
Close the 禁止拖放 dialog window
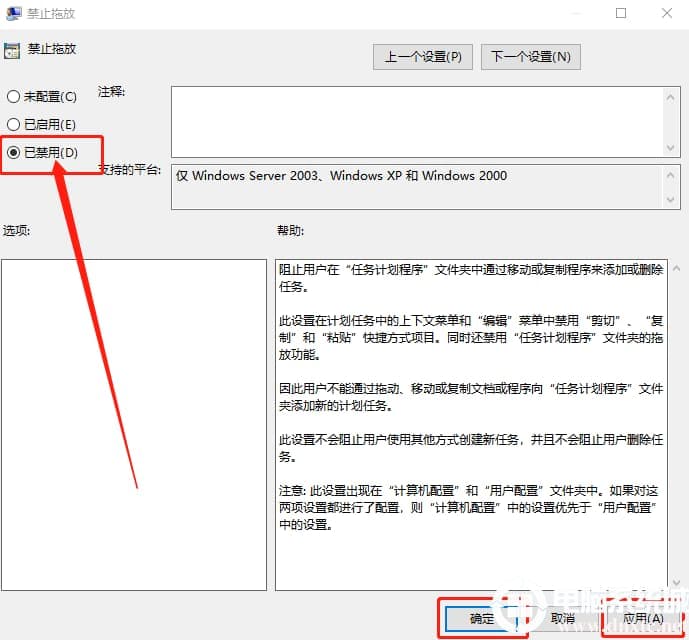click(667, 13)
